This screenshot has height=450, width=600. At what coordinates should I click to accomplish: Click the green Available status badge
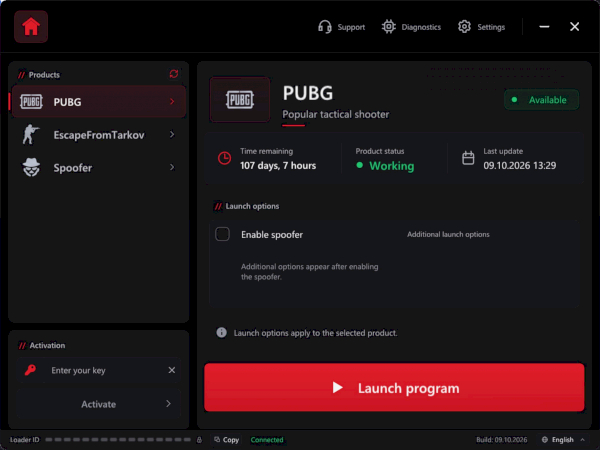(x=541, y=100)
